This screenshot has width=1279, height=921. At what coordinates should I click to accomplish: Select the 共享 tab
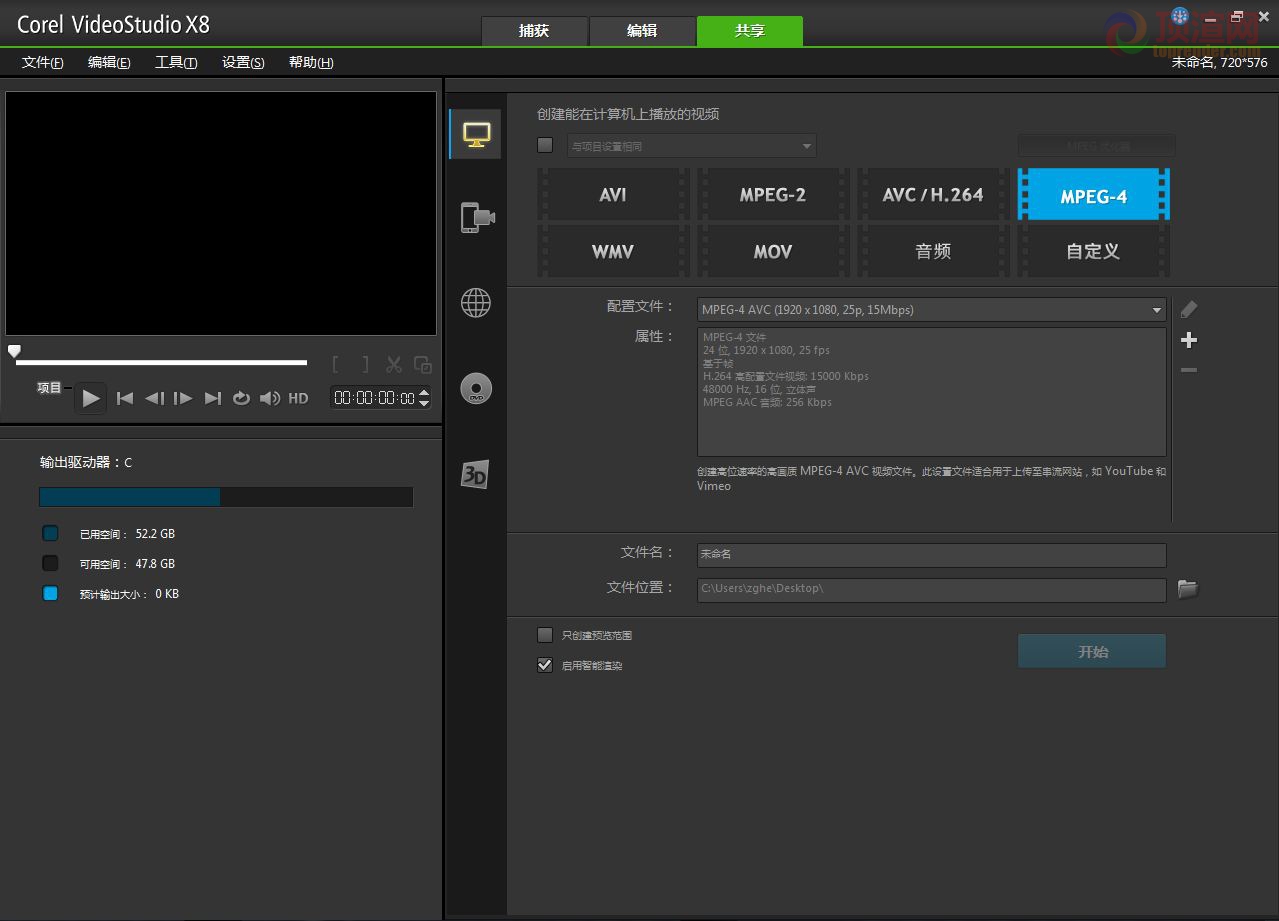[x=750, y=31]
